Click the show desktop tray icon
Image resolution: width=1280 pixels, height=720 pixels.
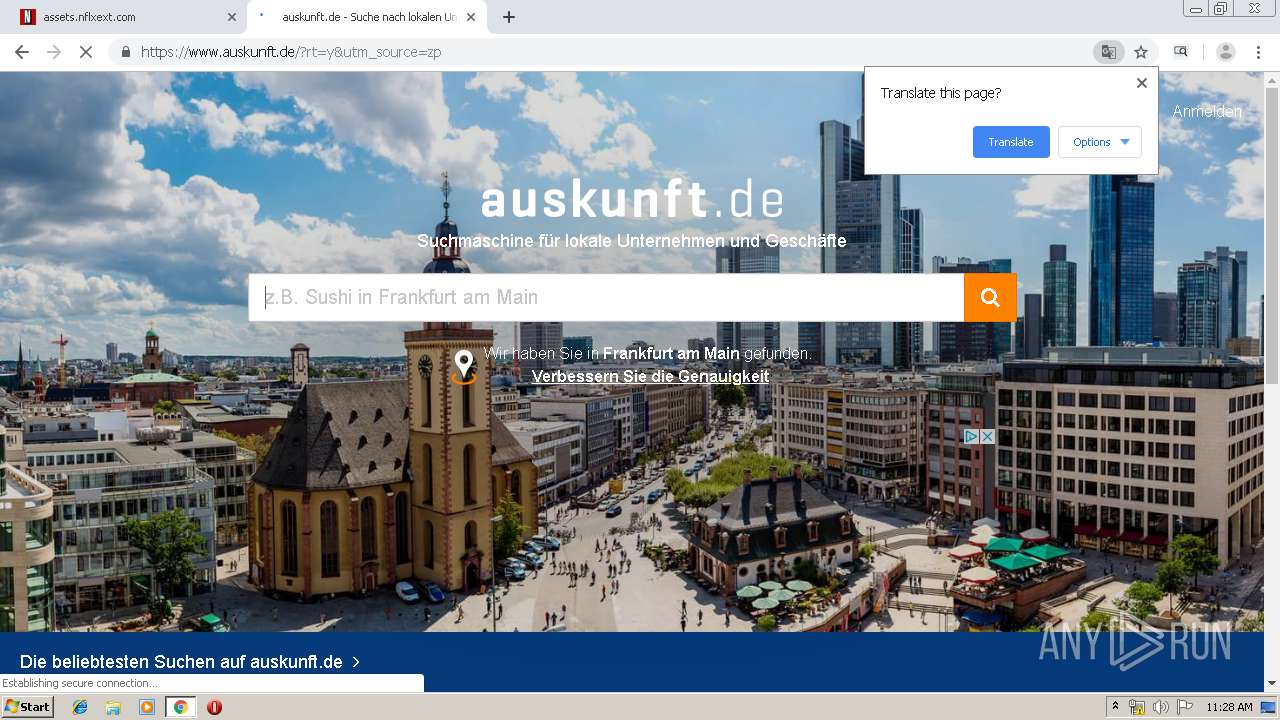pyautogui.click(x=1269, y=707)
